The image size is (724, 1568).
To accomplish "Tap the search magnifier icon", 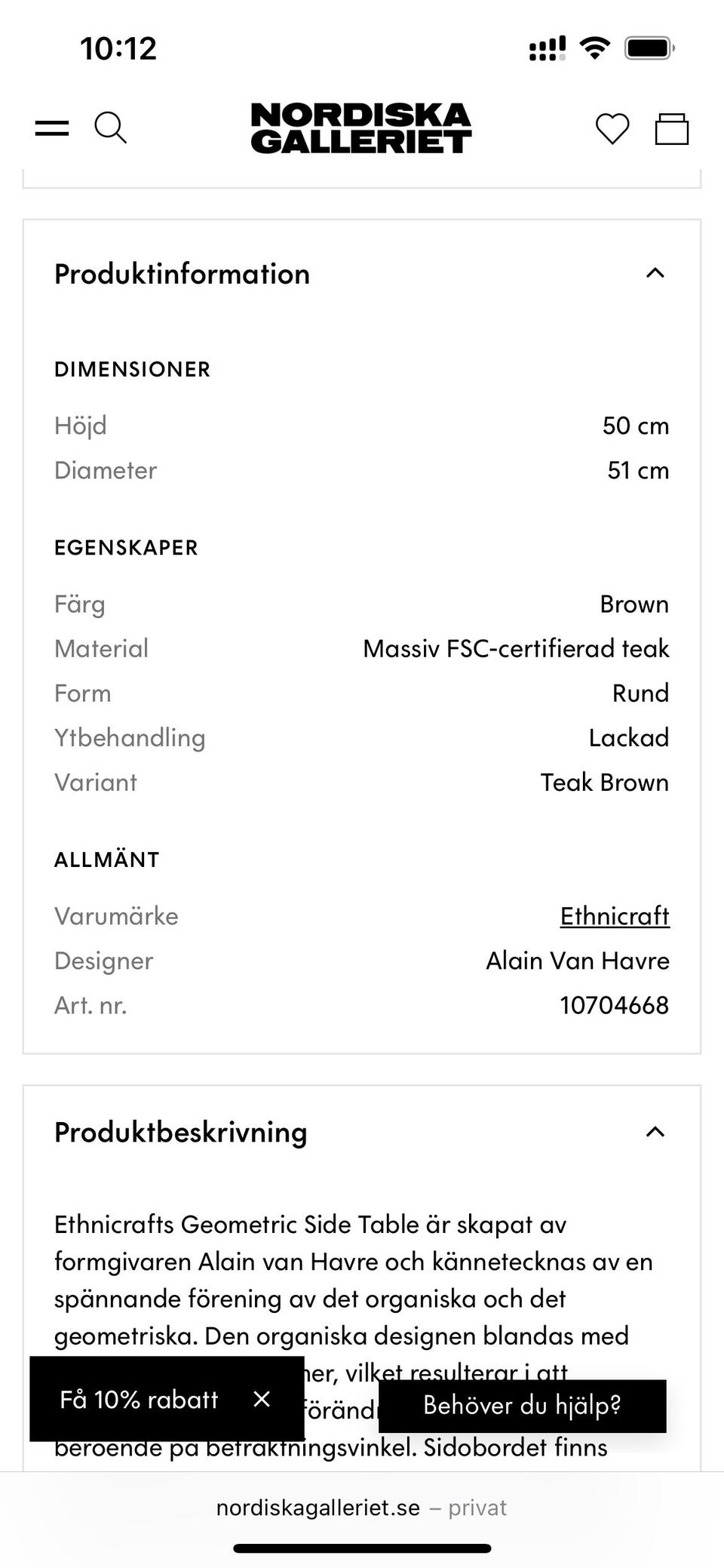I will pyautogui.click(x=110, y=128).
